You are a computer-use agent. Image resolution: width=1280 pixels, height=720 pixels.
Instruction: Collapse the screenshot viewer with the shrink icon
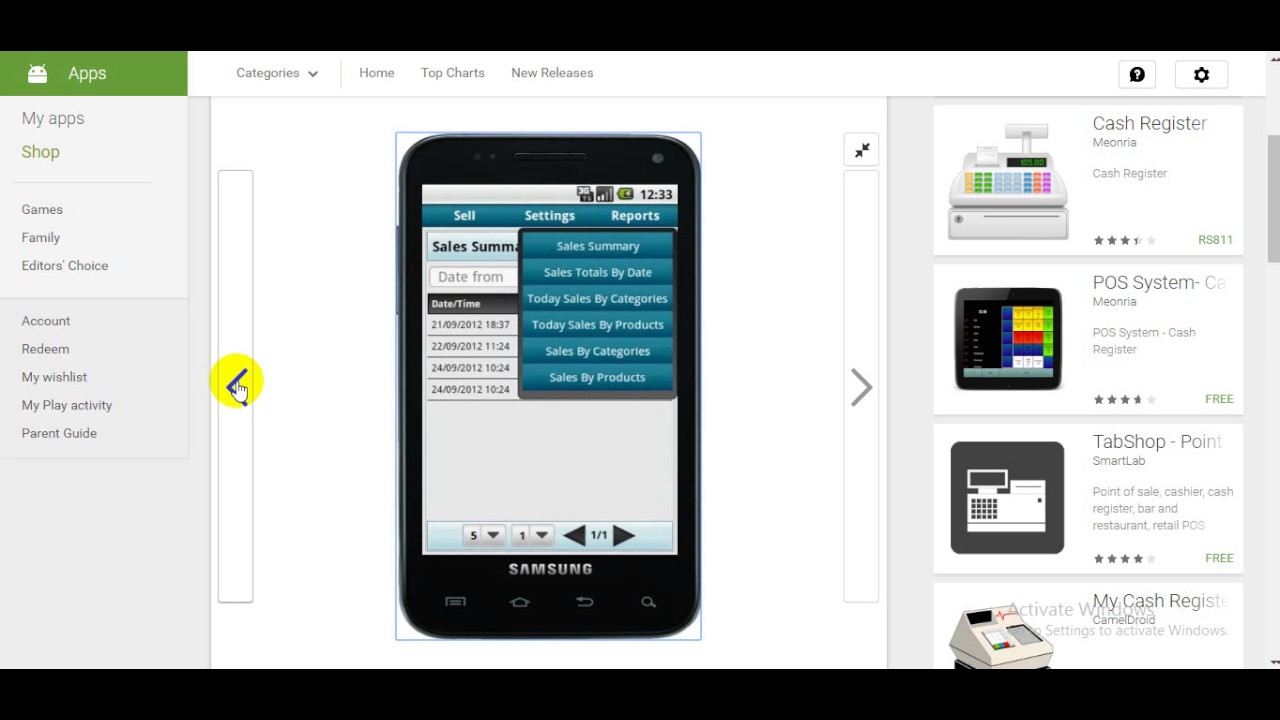[x=861, y=150]
